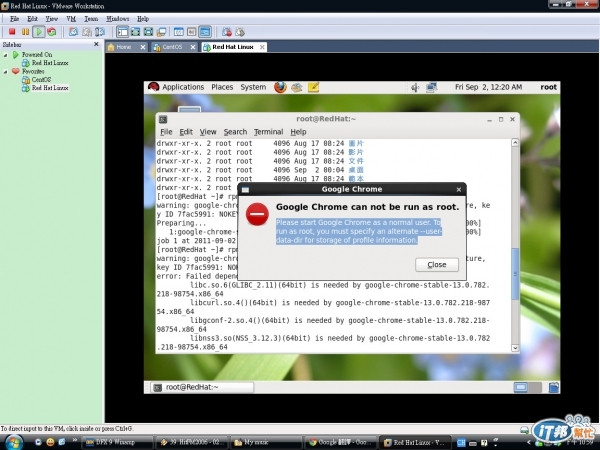Click the Record session toolbar icon
Screen dimensions: 600x450
point(227,32)
